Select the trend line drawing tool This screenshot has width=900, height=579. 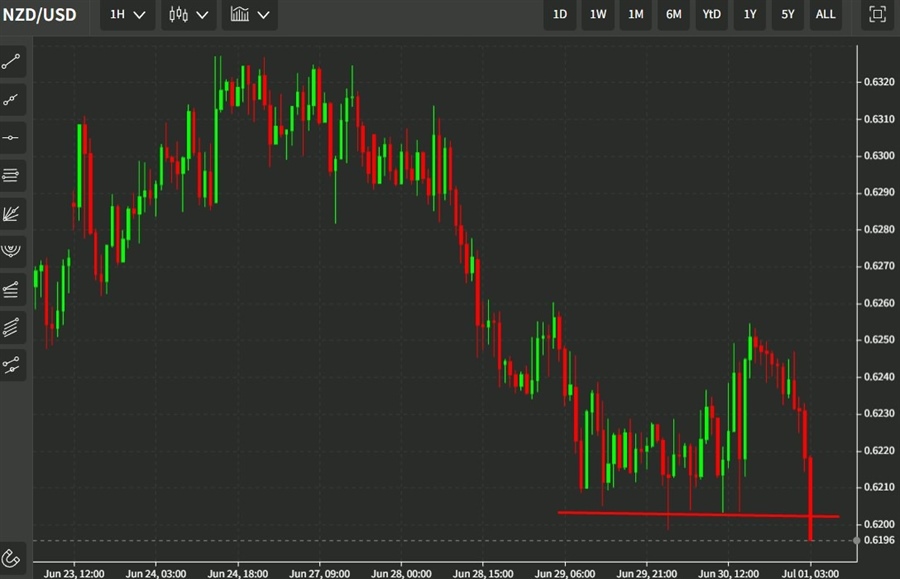12,62
